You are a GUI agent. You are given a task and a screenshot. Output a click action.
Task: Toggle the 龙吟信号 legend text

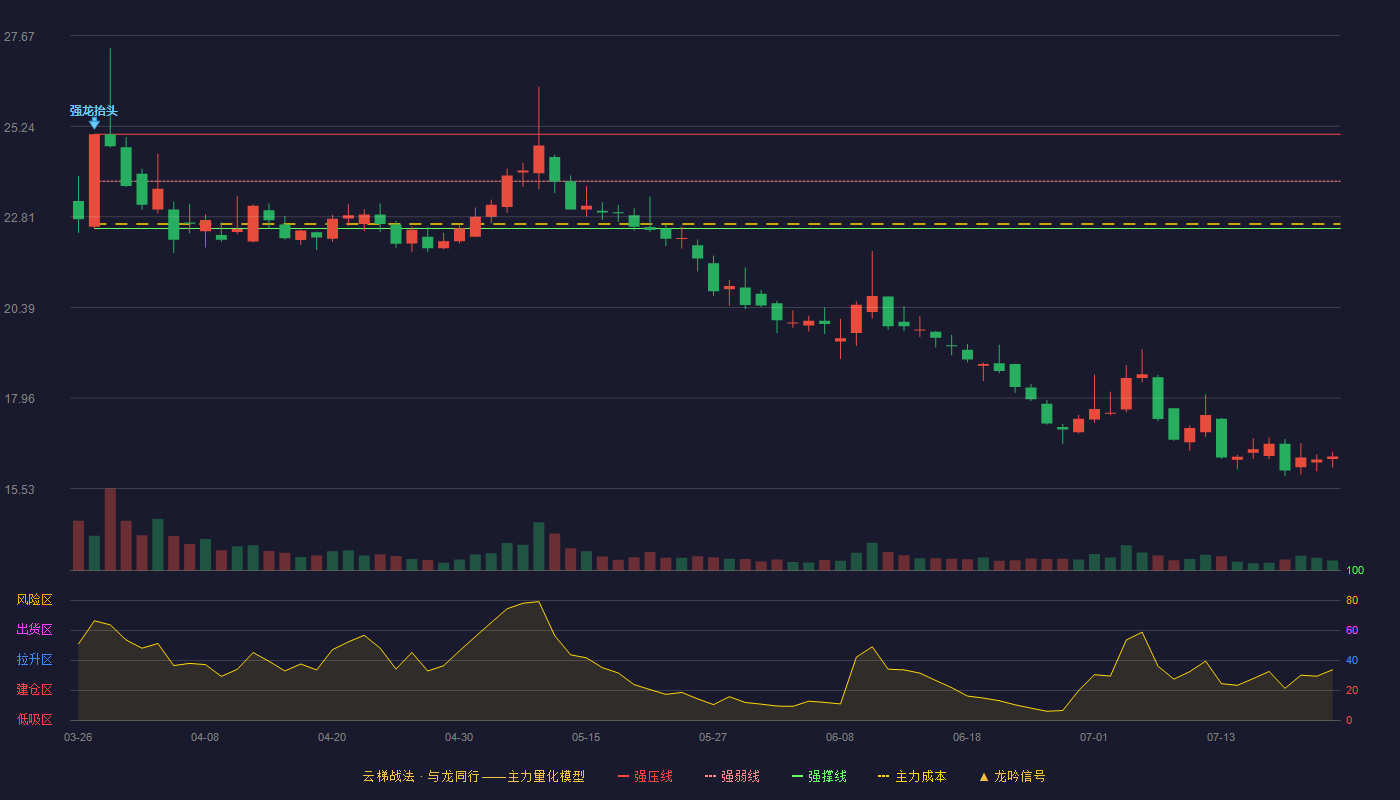(x=1019, y=776)
